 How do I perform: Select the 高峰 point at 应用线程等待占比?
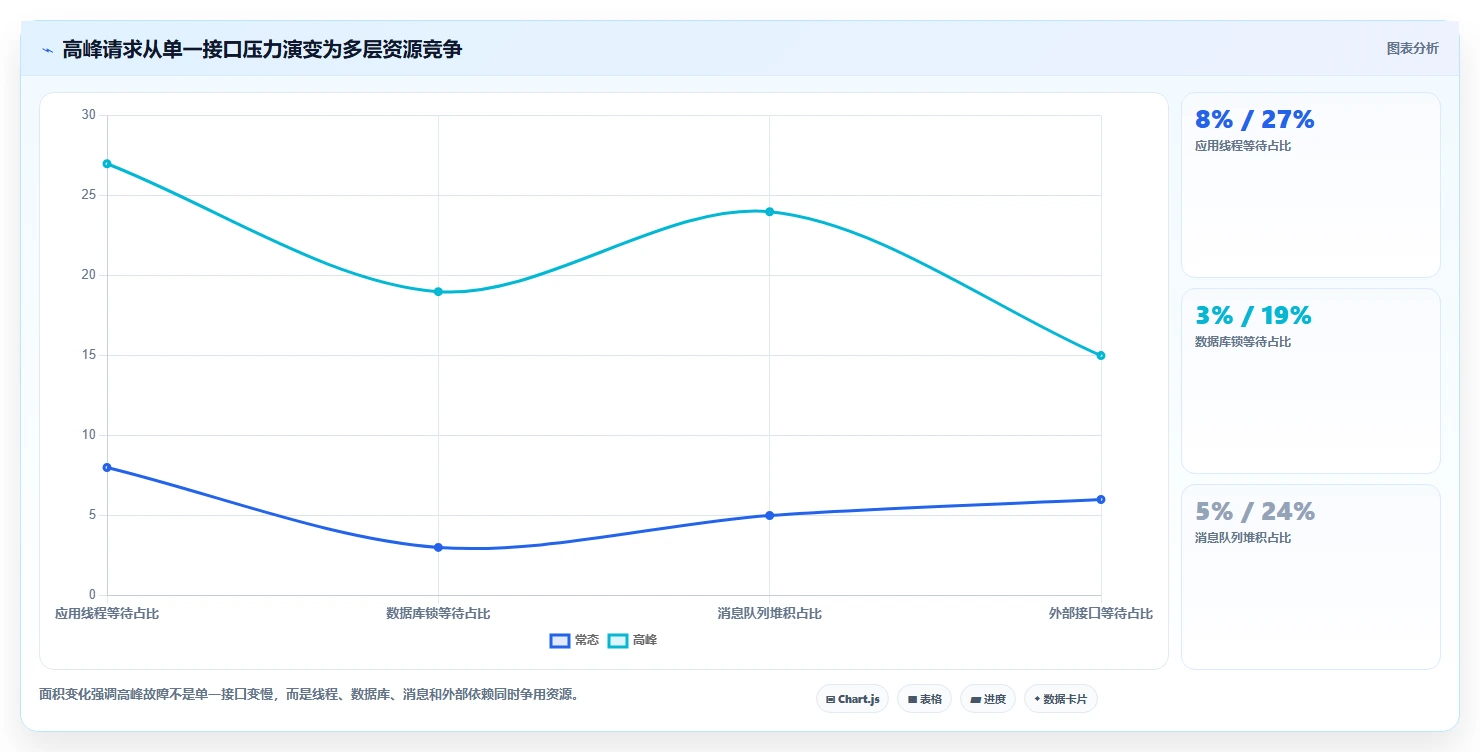[x=107, y=163]
